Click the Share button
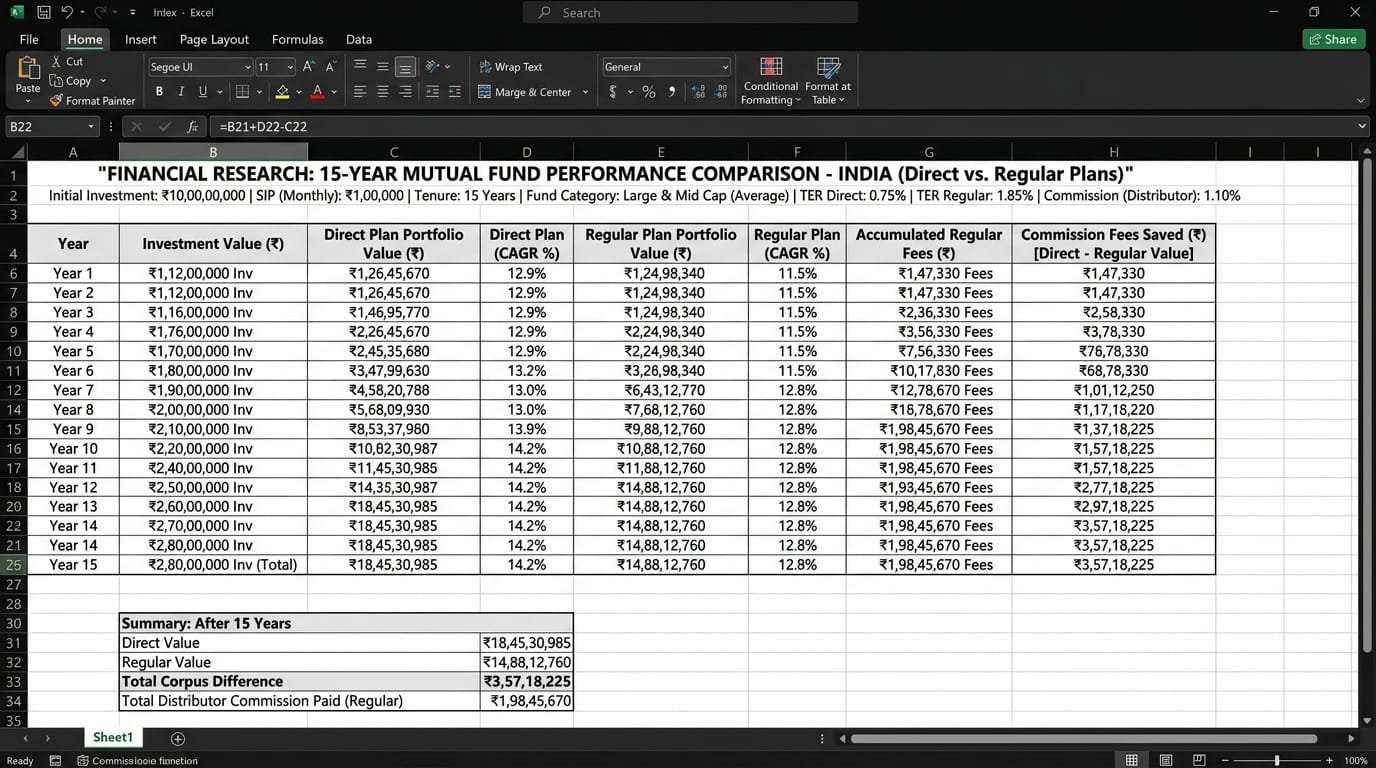Screen dimensions: 1376x768 pos(1334,39)
